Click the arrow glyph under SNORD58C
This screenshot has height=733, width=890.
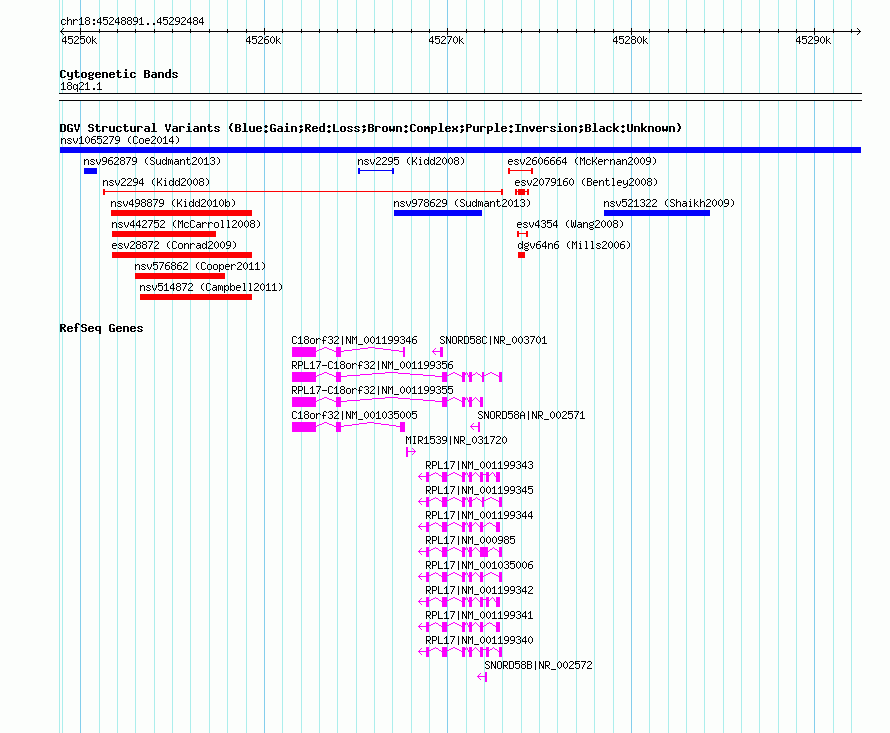tap(438, 353)
